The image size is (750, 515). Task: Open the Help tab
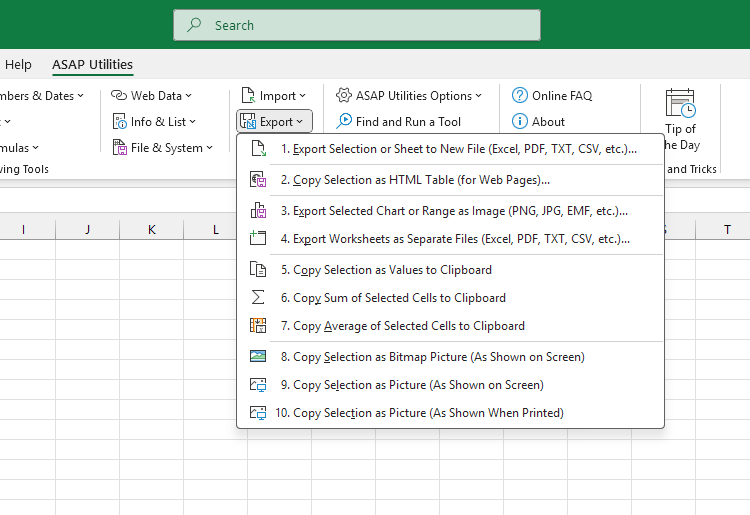18,65
